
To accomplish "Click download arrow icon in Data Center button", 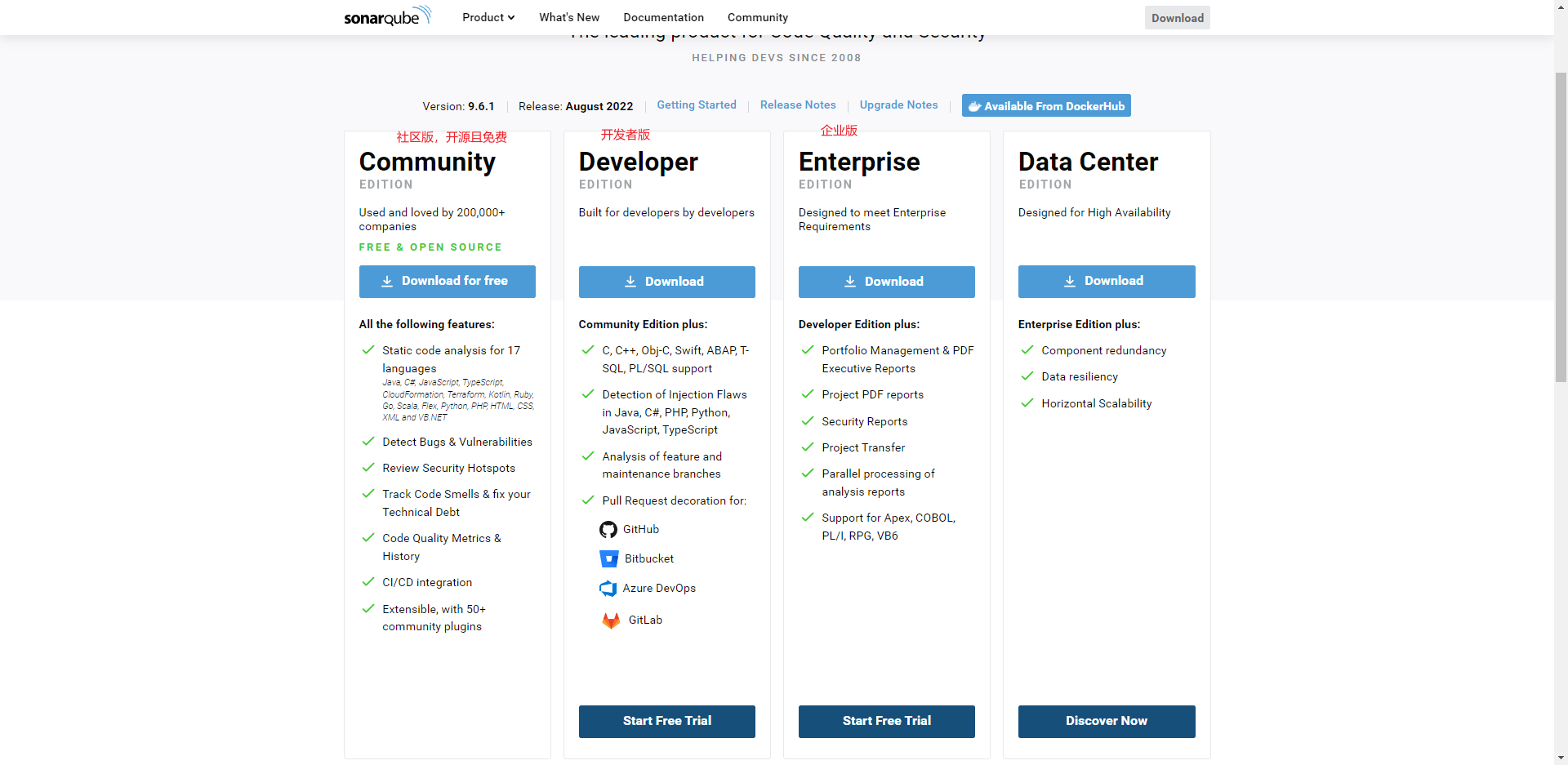I will pos(1070,281).
